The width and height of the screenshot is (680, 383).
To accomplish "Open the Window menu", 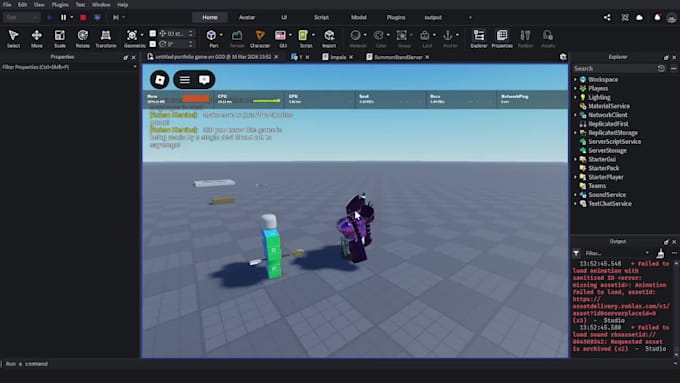I will [x=101, y=5].
